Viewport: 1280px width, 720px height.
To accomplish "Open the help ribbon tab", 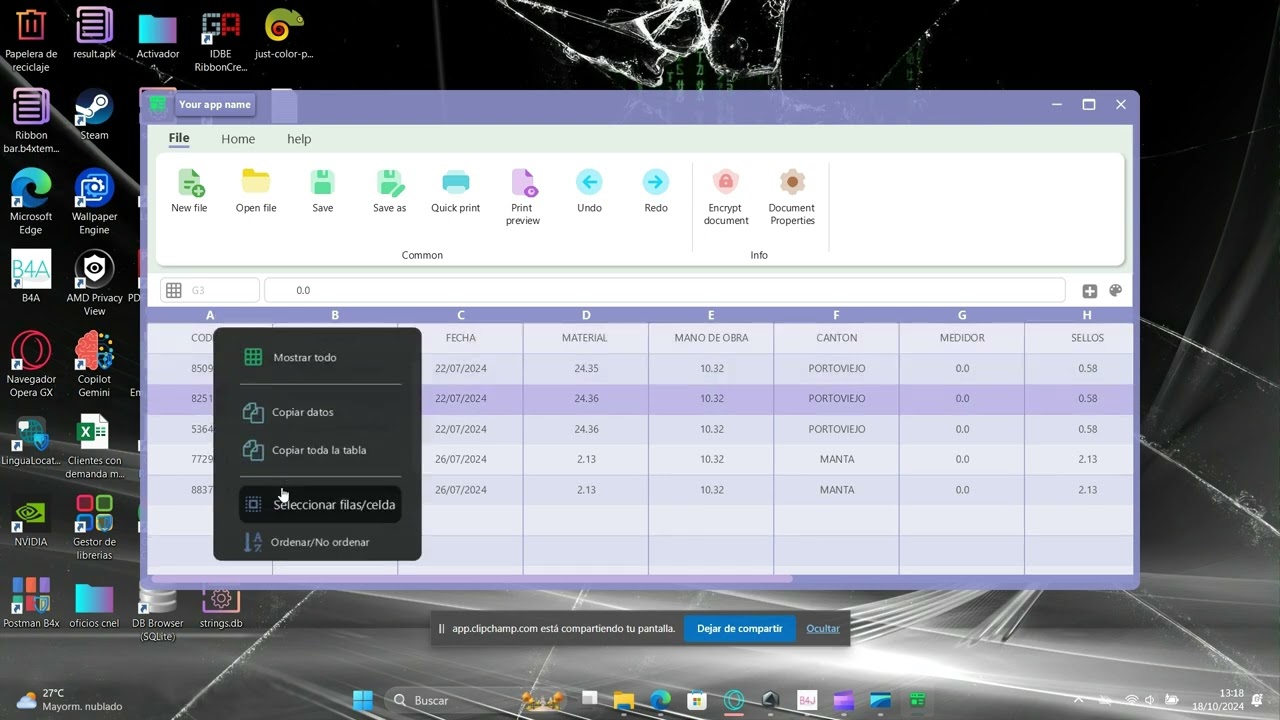I will (x=299, y=139).
